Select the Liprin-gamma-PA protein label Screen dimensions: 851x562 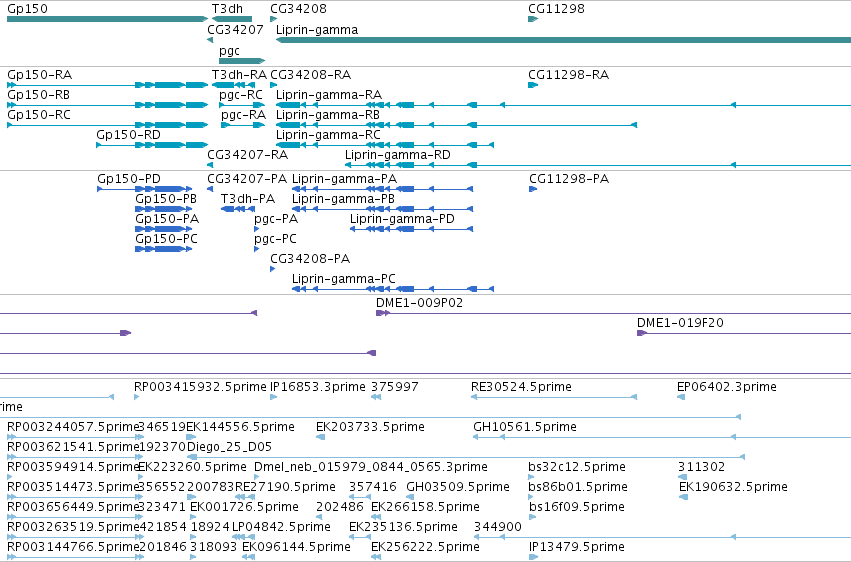pos(345,179)
